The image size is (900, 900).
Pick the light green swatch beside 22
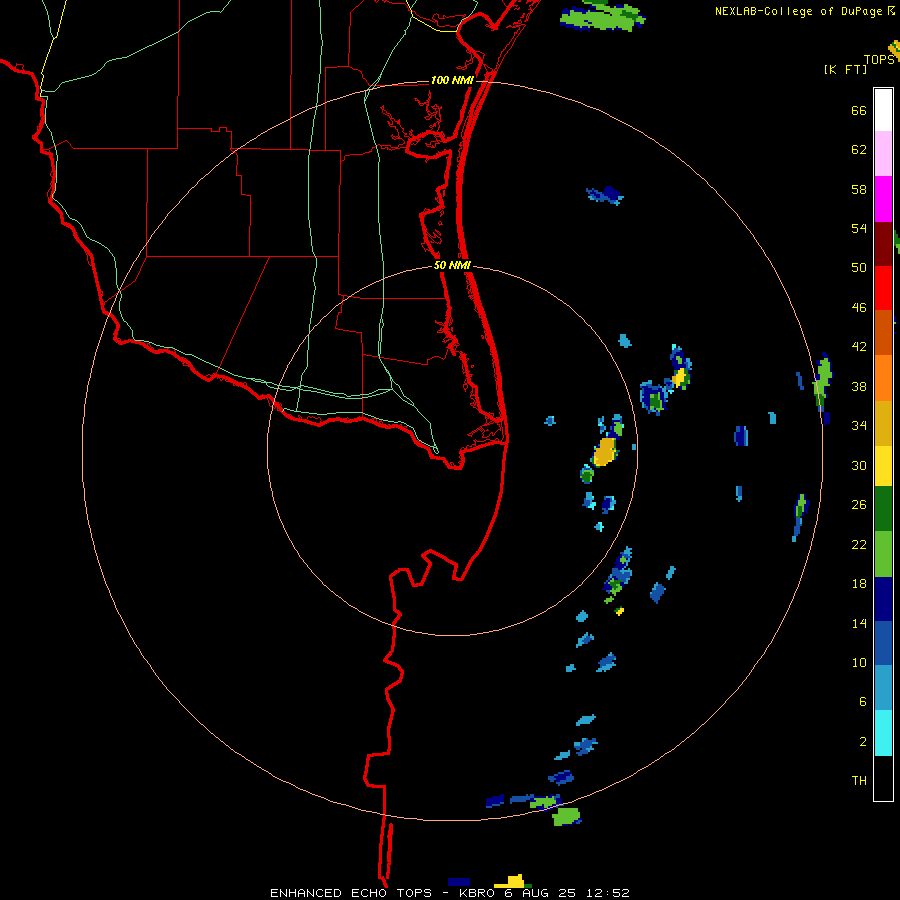point(883,554)
